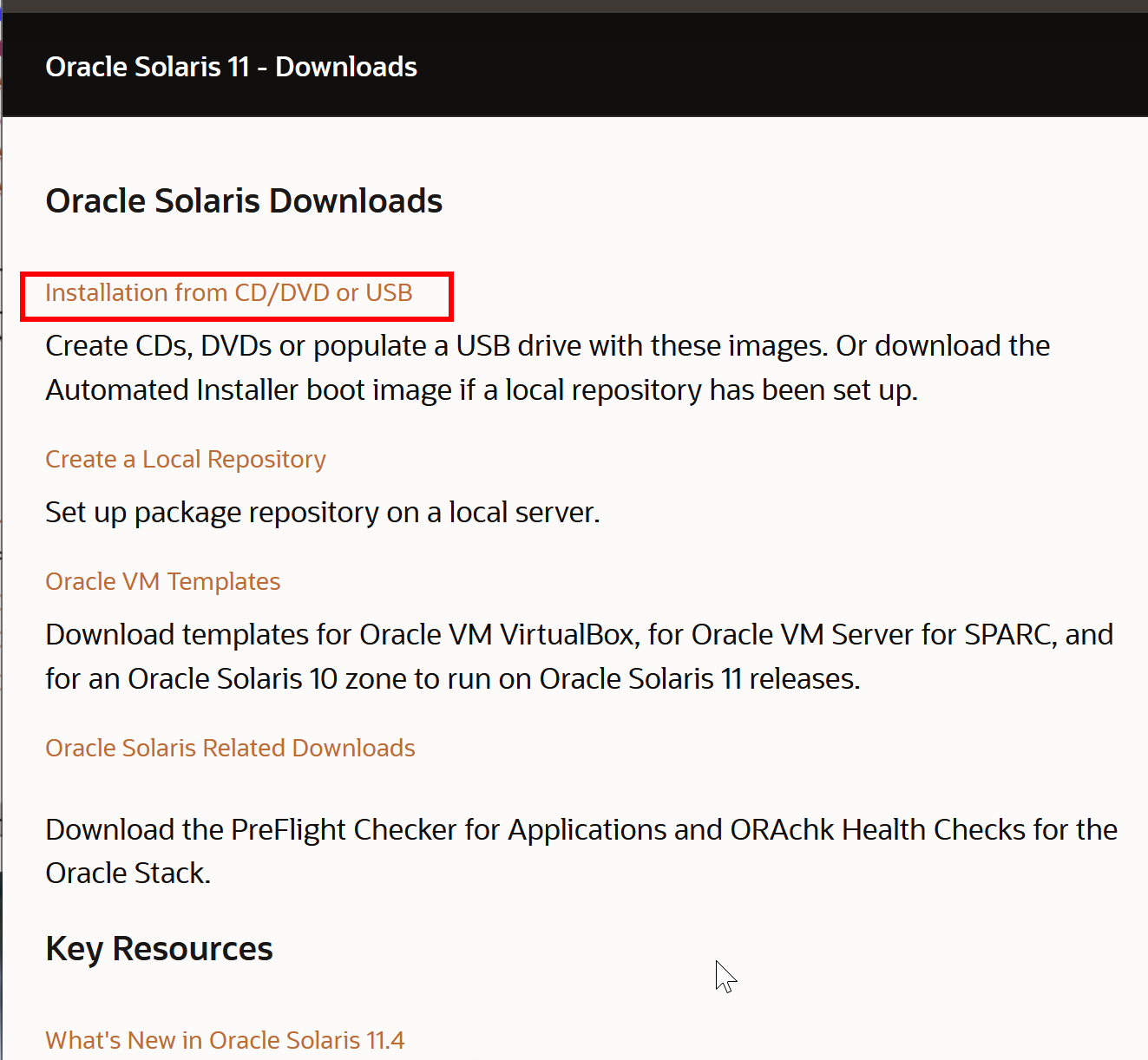Click paragraph starting 'Create CDs, DVDs or populate'
The image size is (1148, 1060).
548,368
